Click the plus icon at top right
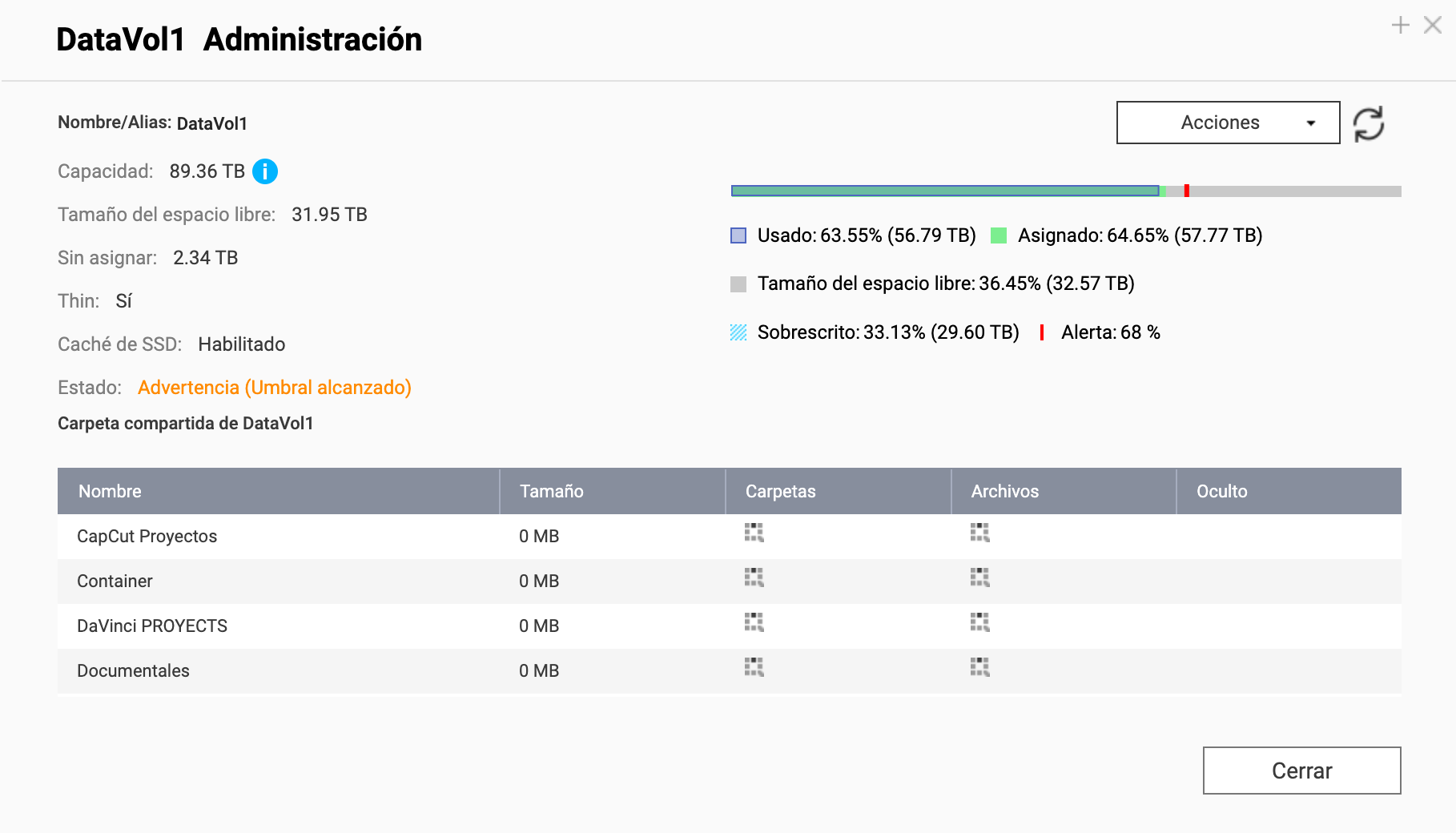1456x833 pixels. tap(1400, 26)
